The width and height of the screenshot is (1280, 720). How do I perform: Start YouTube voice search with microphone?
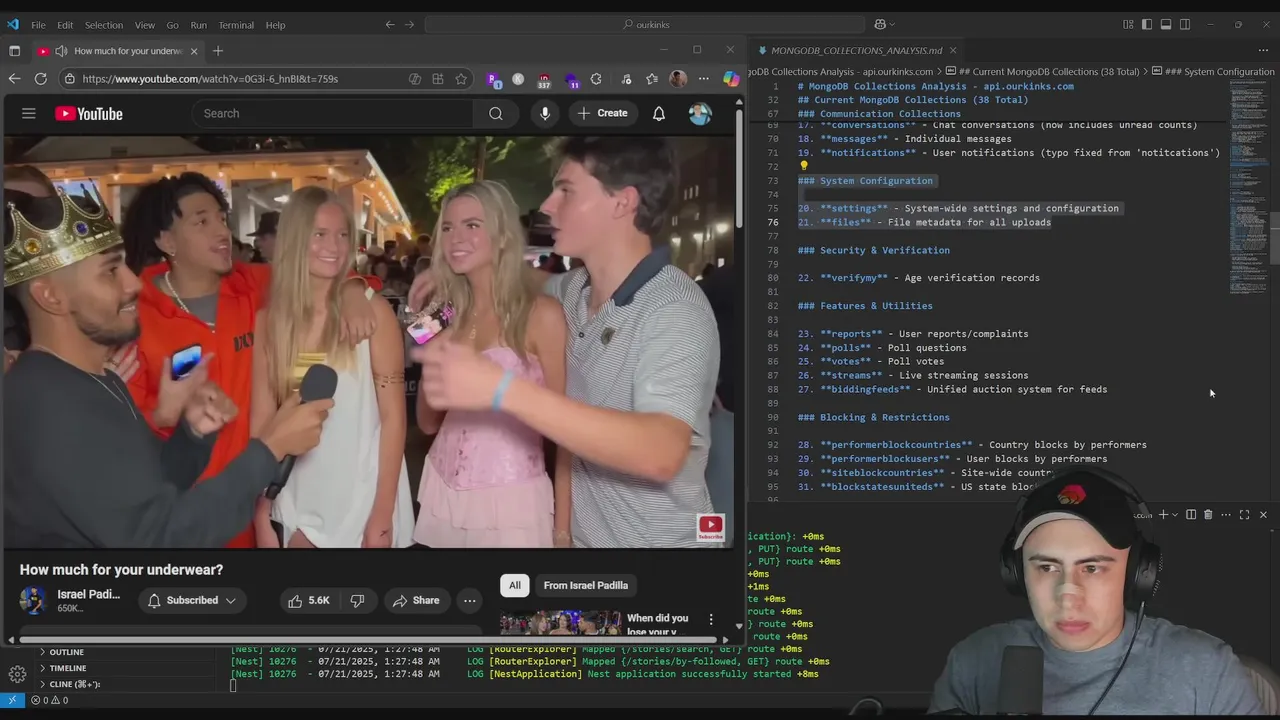[545, 114]
